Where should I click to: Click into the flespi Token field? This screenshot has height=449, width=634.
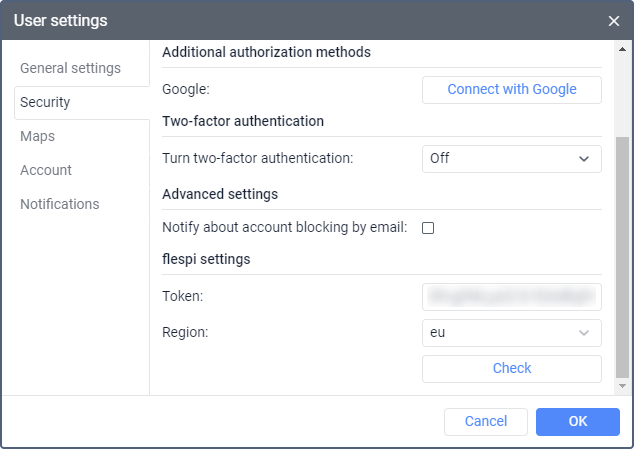(512, 296)
